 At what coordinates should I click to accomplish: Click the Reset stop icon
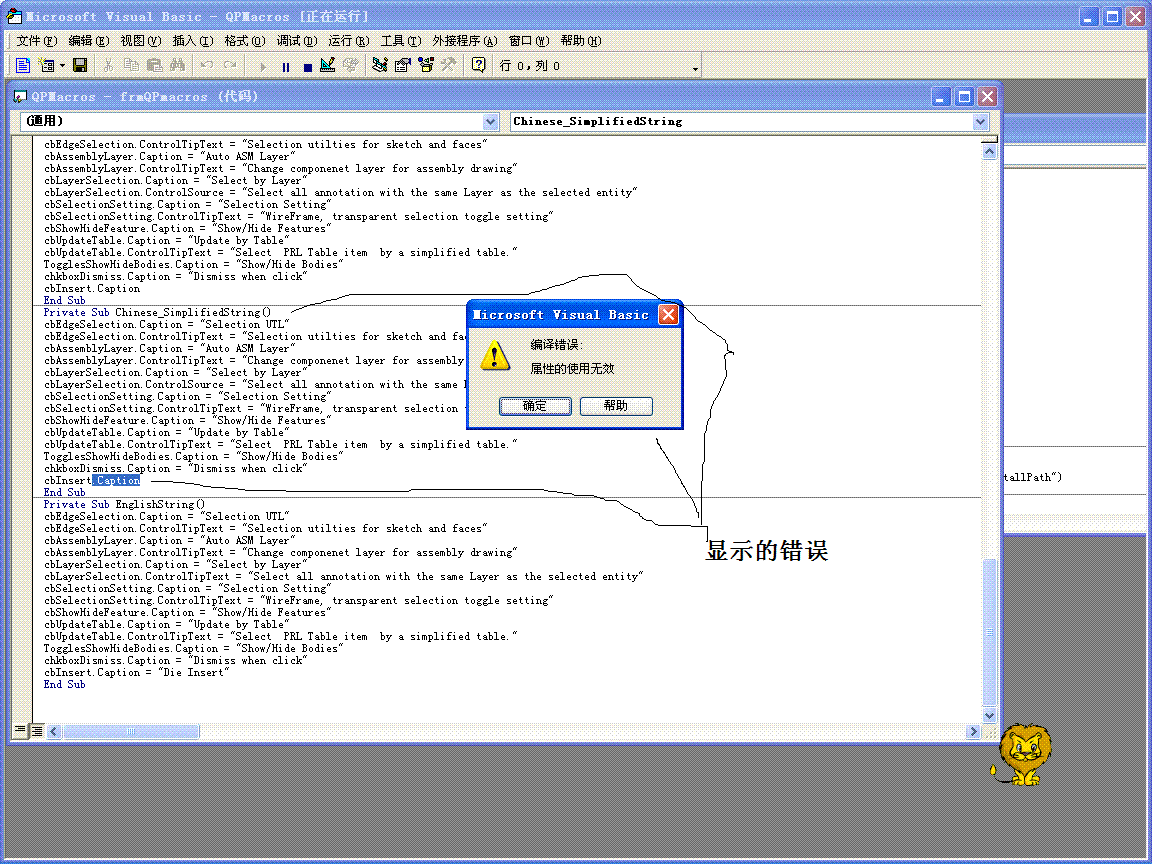[x=308, y=66]
